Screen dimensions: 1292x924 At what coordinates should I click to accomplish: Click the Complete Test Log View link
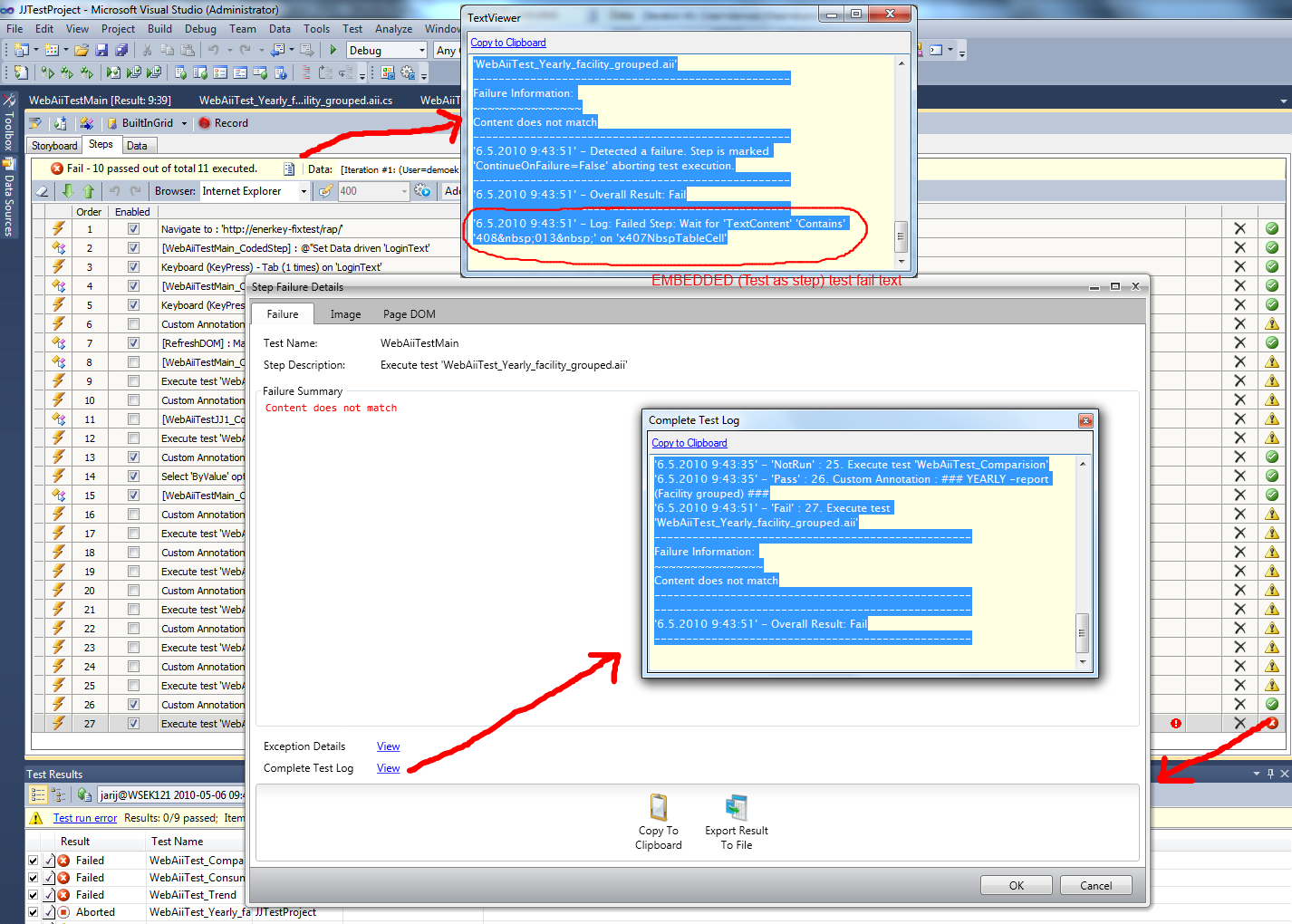[389, 768]
